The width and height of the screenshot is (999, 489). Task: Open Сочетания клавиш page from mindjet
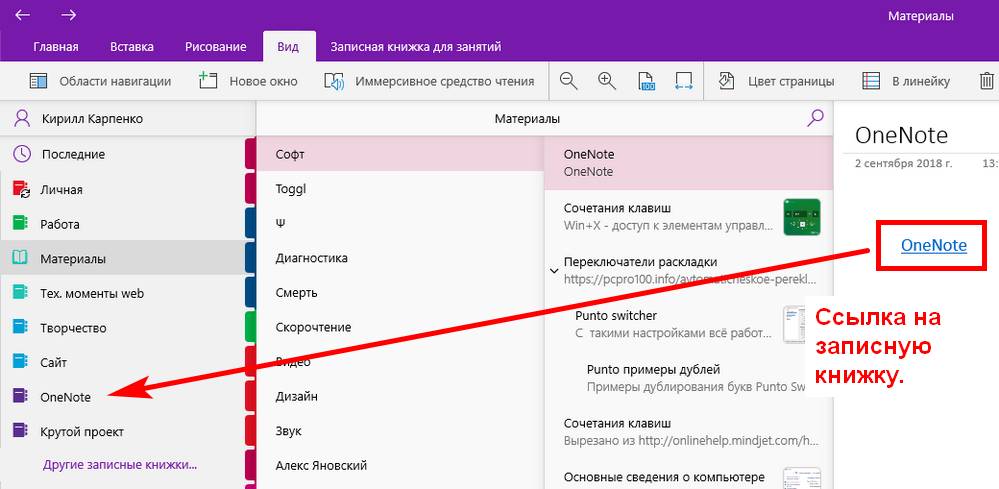[x=689, y=432]
